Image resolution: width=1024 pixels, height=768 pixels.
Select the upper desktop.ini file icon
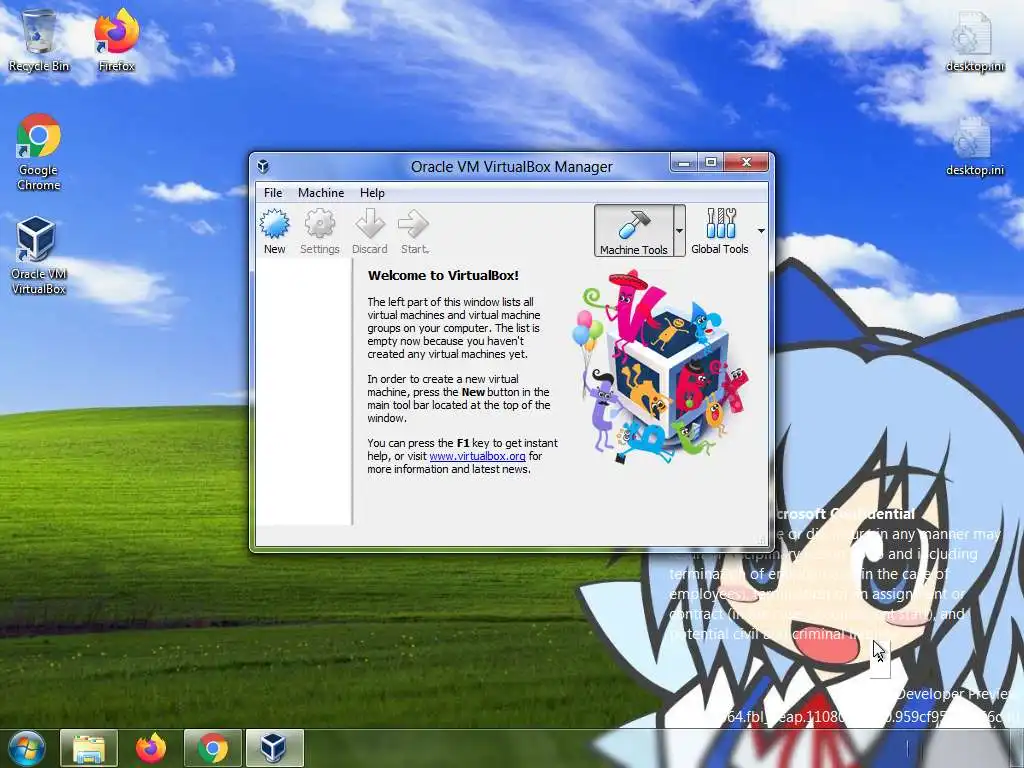tap(974, 42)
